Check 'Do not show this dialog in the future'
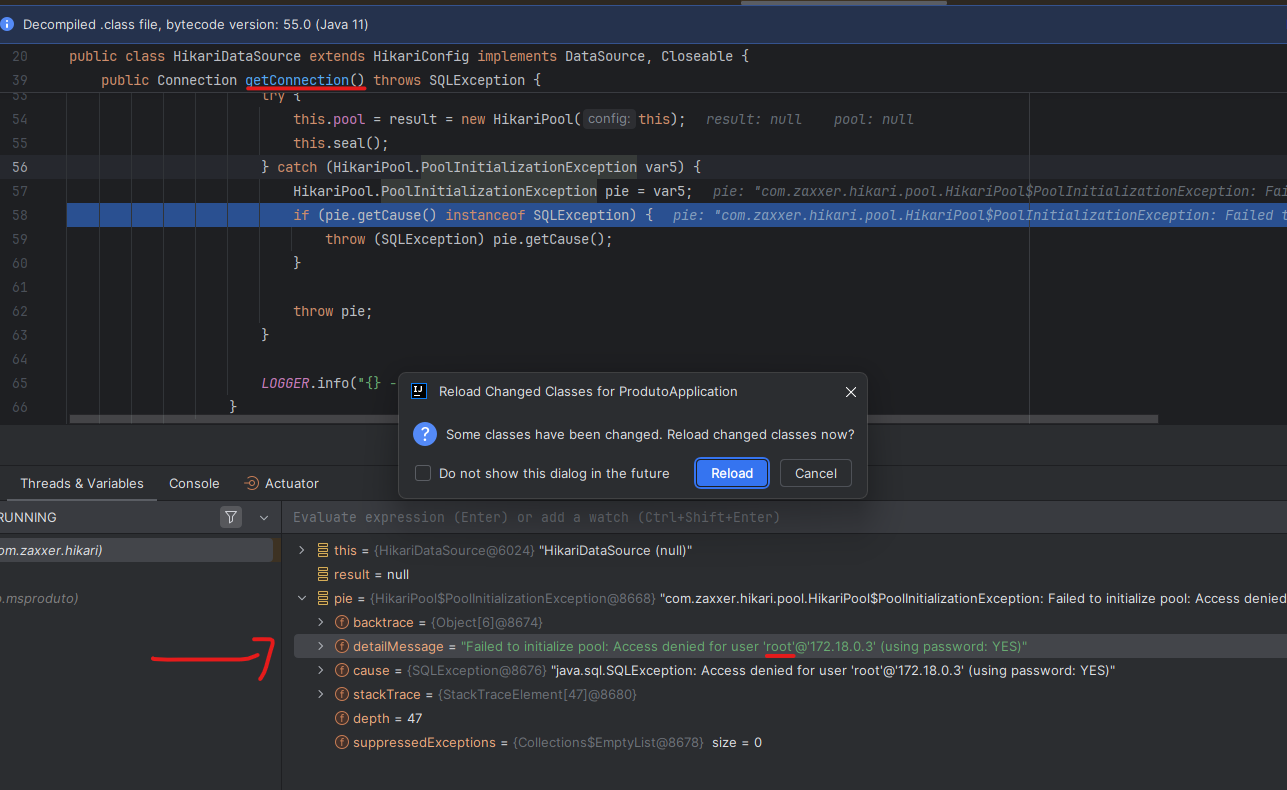Screen dimensions: 1287x790 pyautogui.click(x=423, y=473)
